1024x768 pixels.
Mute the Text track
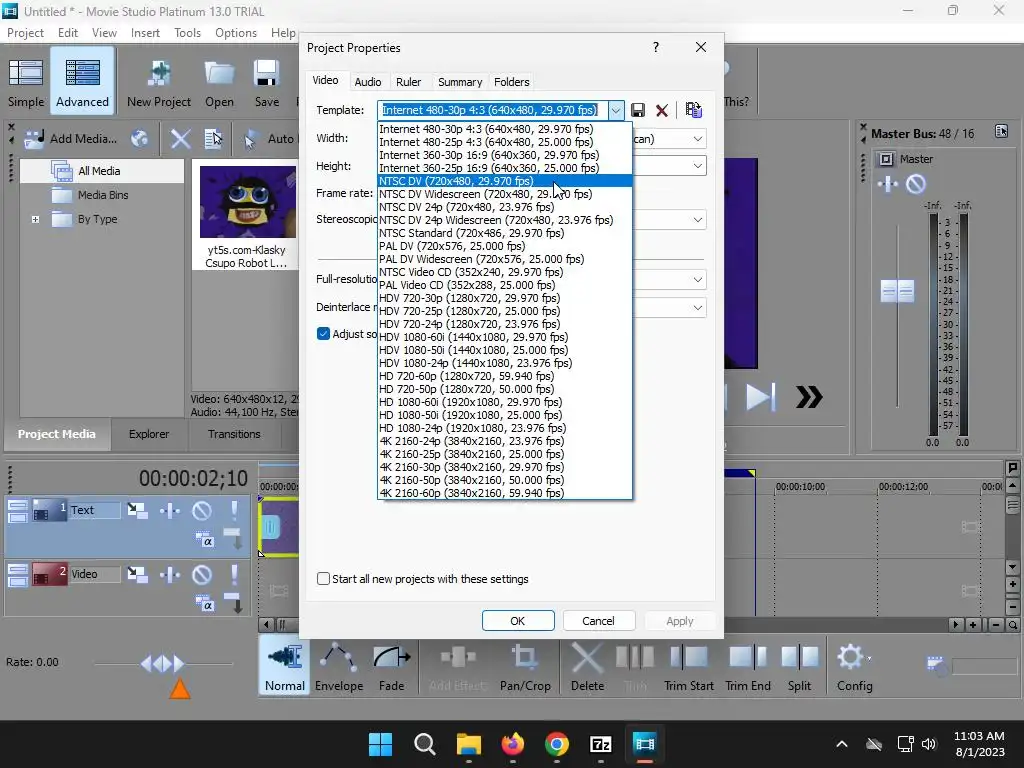pyautogui.click(x=202, y=510)
